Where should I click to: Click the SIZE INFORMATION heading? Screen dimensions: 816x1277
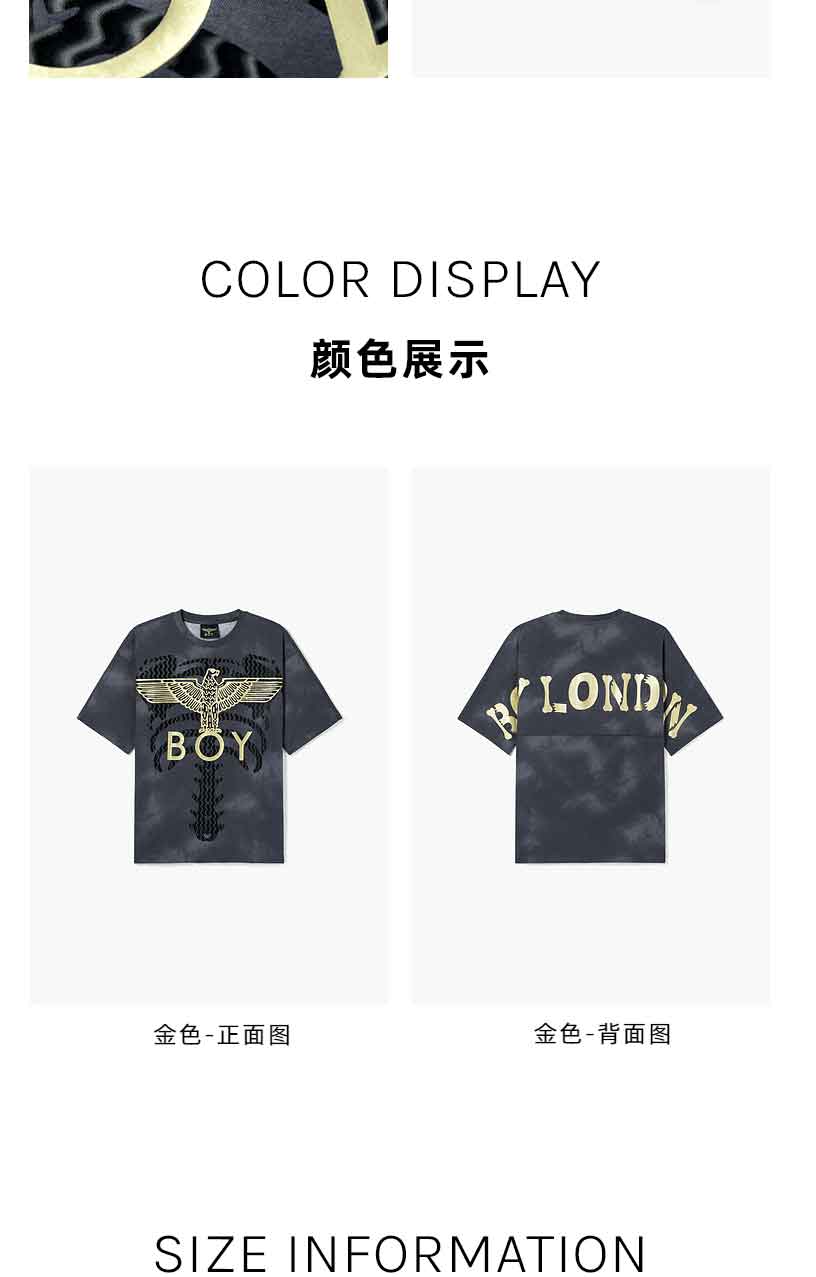point(400,1254)
